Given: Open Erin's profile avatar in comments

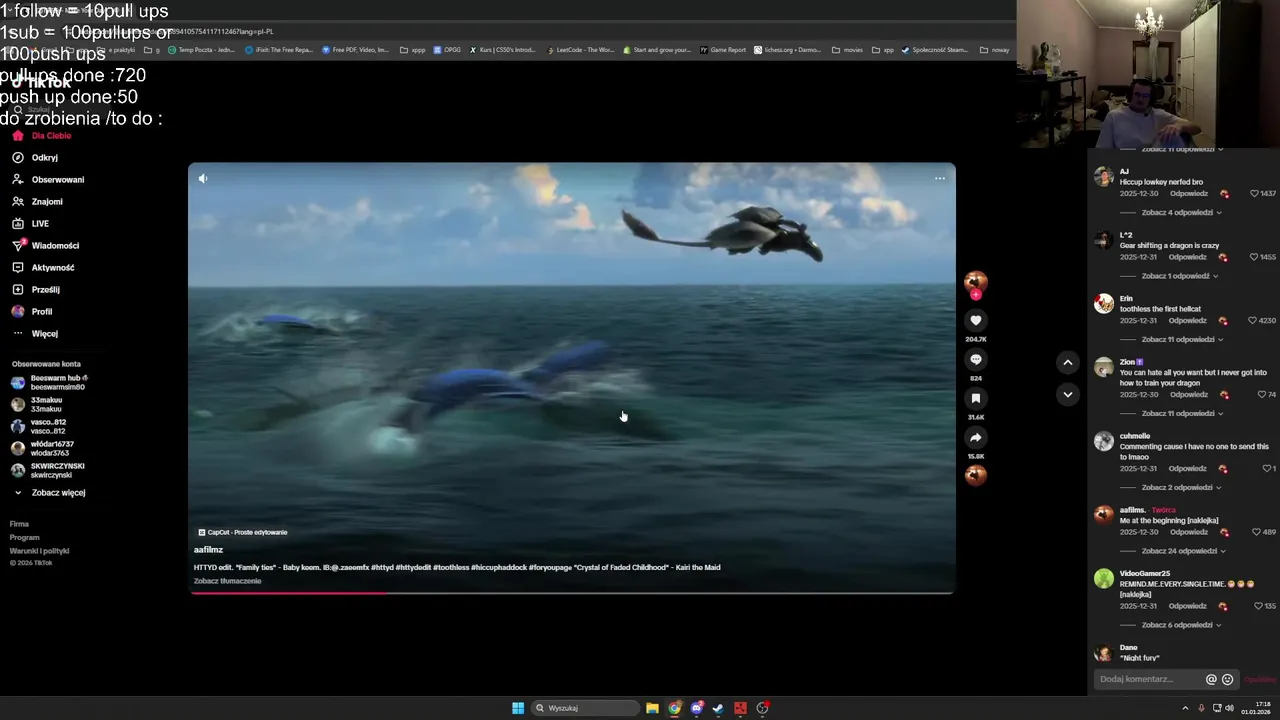Looking at the screenshot, I should 1104,304.
